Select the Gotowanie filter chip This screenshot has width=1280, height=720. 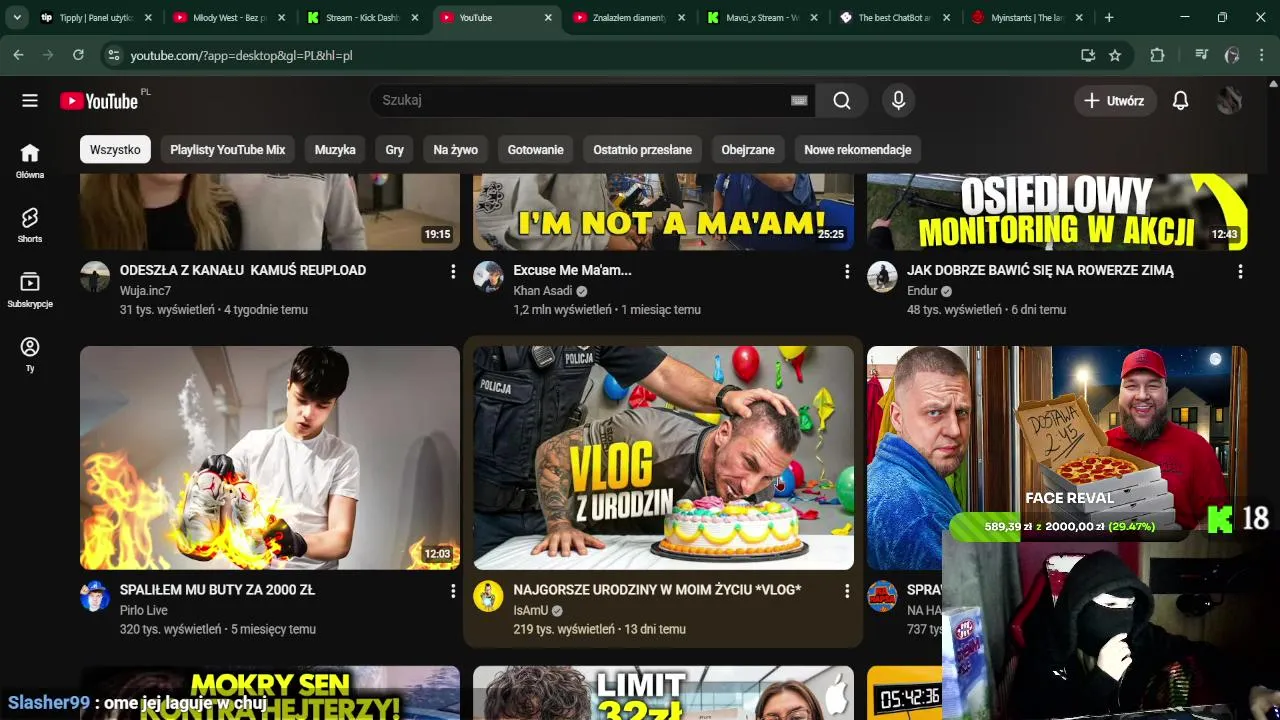pyautogui.click(x=536, y=150)
